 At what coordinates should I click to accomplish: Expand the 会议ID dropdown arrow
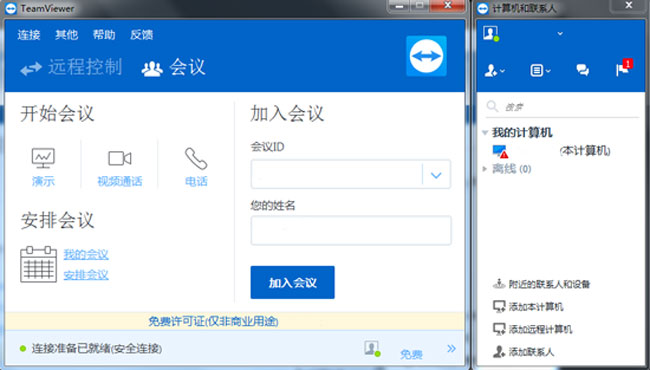click(x=436, y=175)
